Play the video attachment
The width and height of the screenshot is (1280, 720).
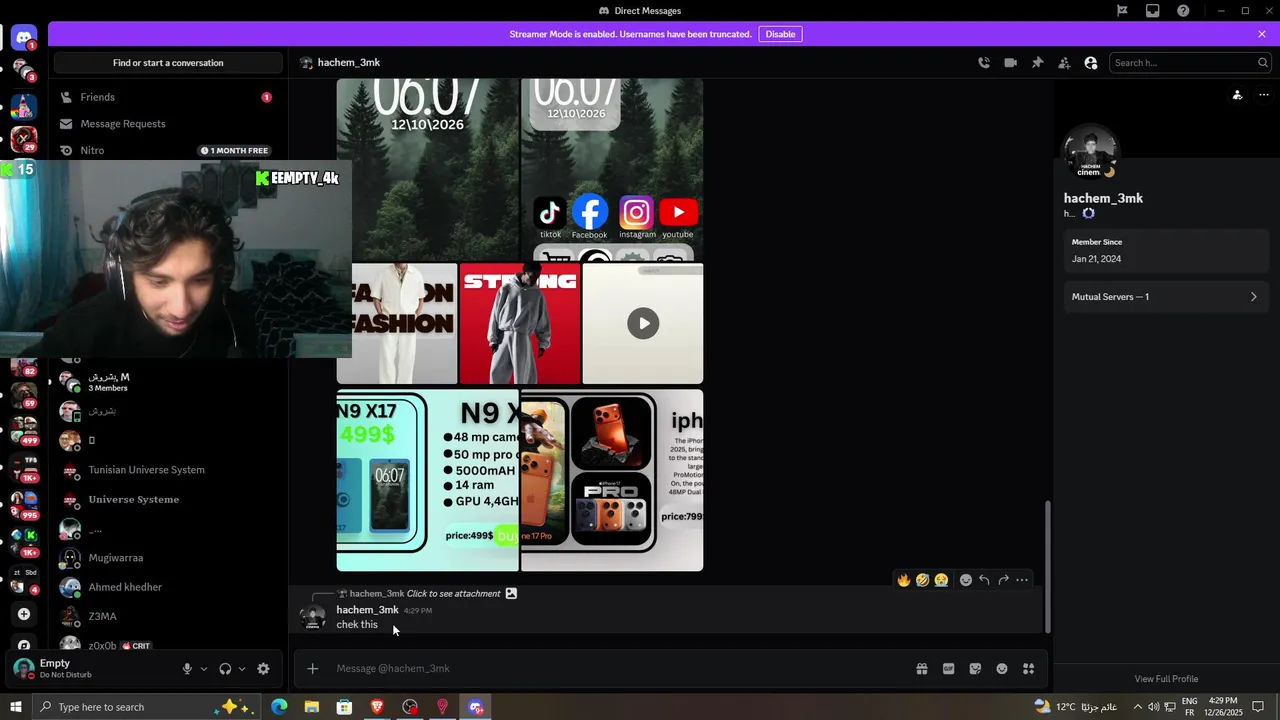click(x=643, y=323)
